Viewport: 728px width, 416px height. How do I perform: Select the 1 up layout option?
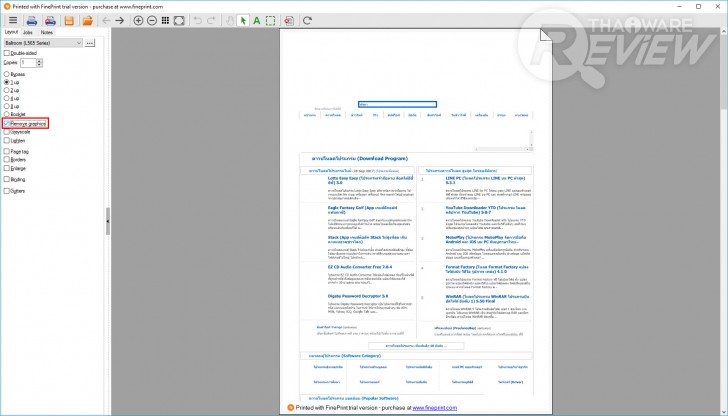(x=6, y=82)
